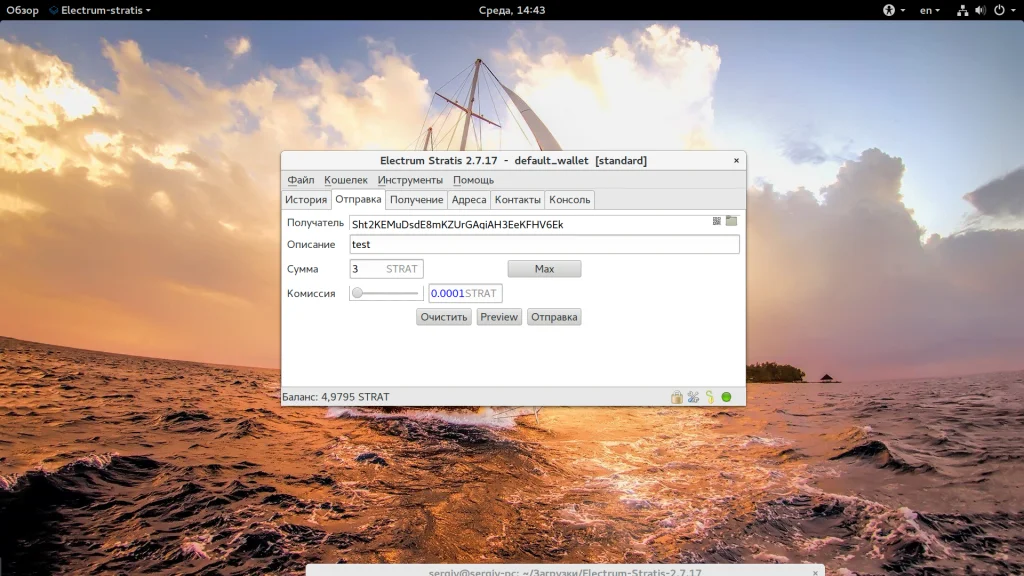1024x576 pixels.
Task: Open the accessibility menu in top bar
Action: (x=888, y=10)
